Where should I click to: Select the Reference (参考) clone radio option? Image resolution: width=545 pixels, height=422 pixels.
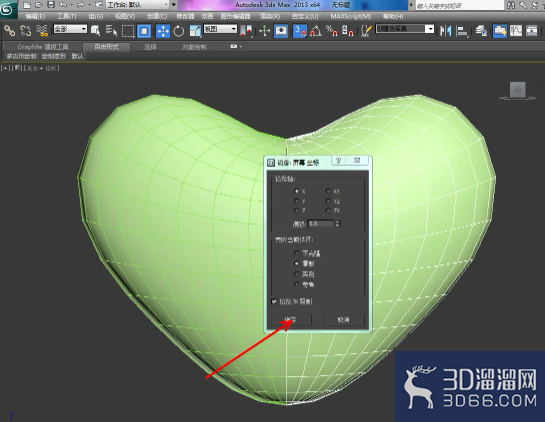(296, 284)
